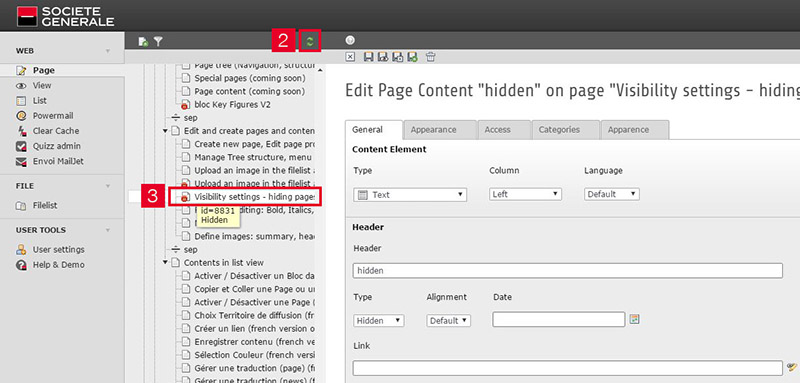
Task: Click the Clear Cache module icon
Action: [21, 131]
